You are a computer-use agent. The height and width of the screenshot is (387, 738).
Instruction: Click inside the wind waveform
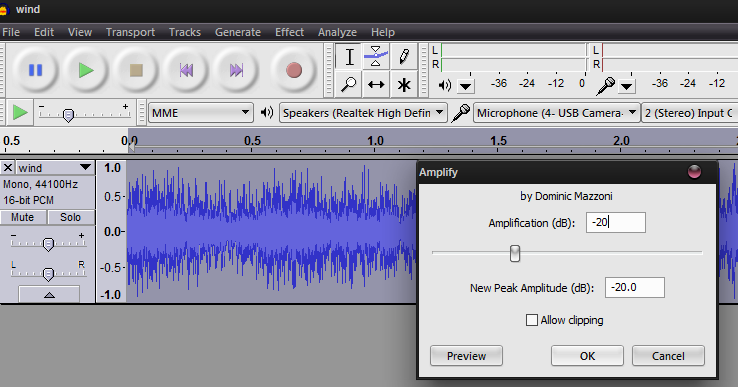coord(271,232)
